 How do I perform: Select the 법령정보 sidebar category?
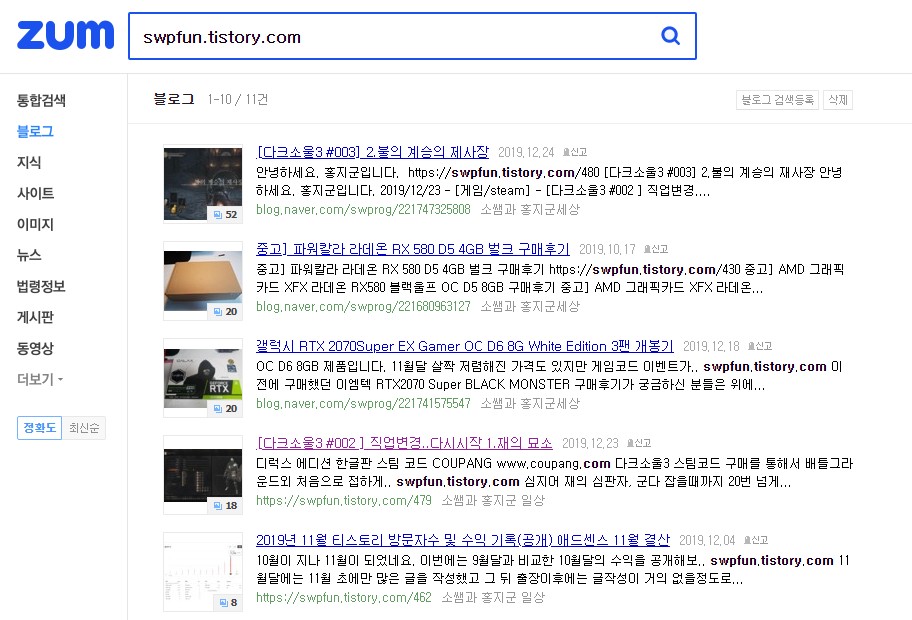(x=41, y=286)
